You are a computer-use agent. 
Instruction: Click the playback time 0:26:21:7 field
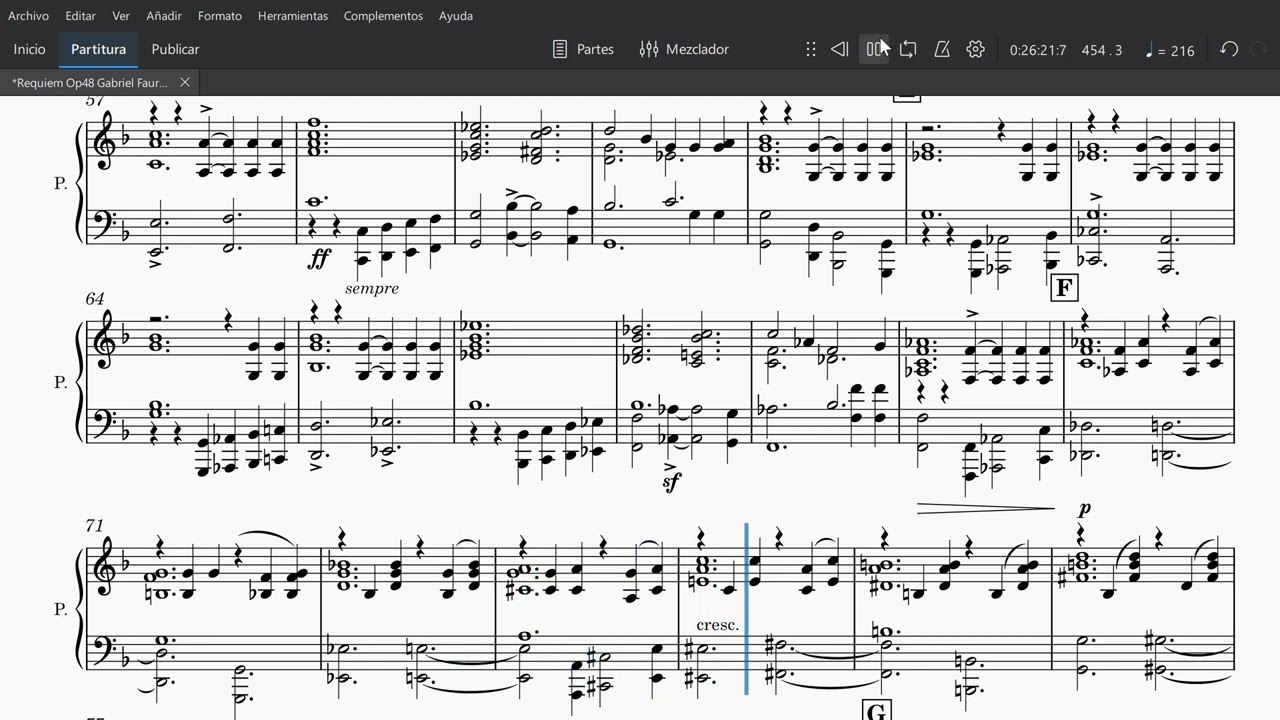tap(1038, 50)
